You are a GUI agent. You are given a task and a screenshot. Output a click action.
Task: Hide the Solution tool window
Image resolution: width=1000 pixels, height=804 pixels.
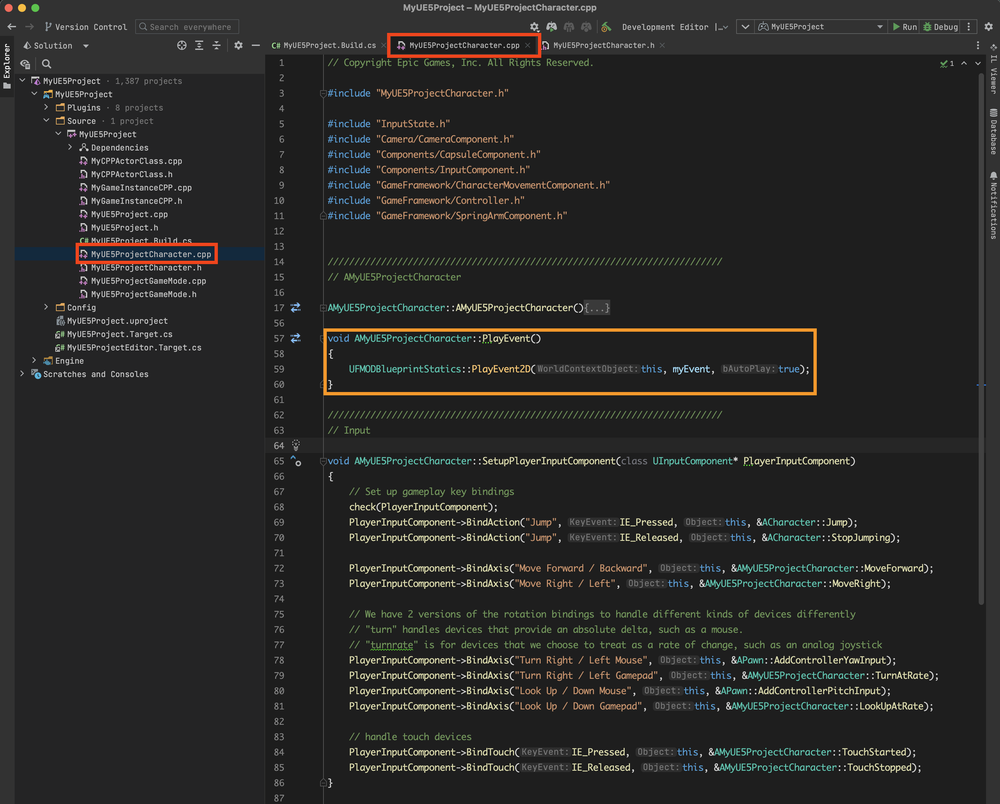256,45
